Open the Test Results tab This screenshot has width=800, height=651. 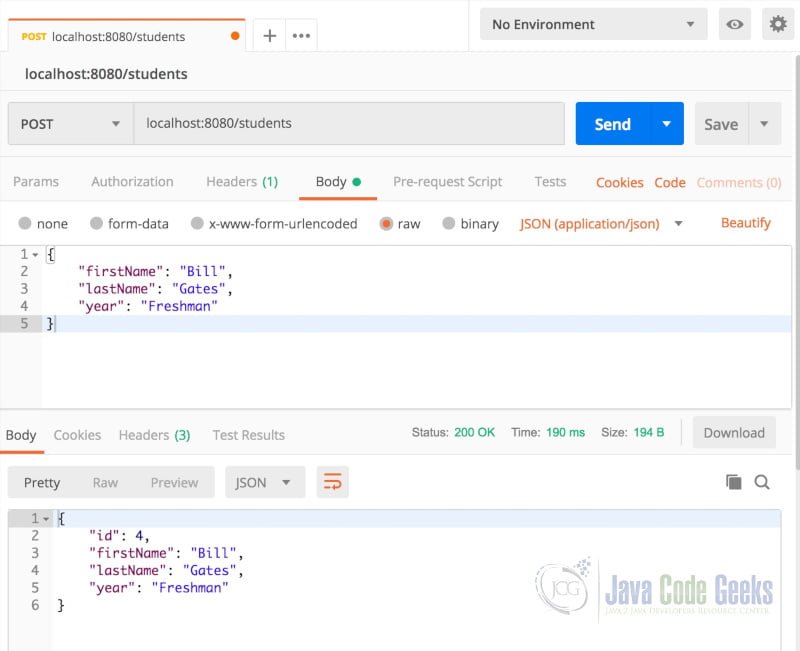click(x=248, y=435)
